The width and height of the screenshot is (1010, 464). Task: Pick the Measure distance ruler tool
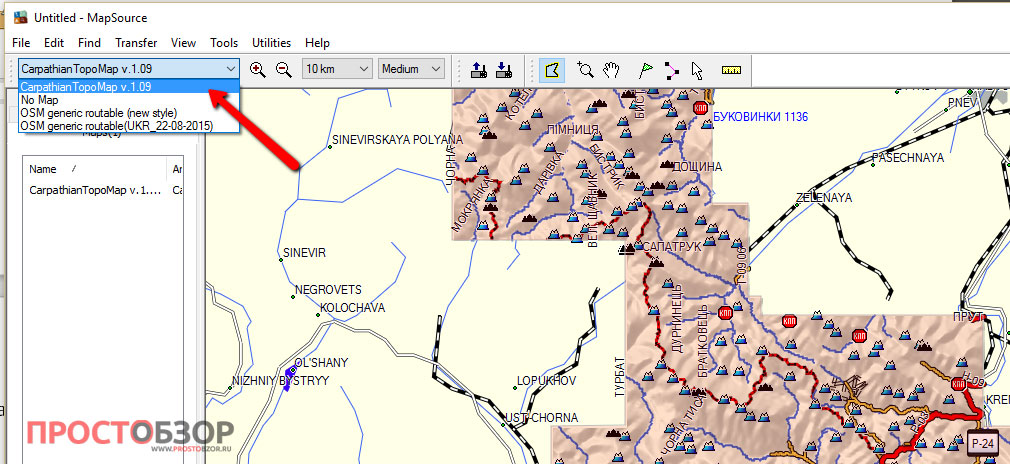coord(731,69)
